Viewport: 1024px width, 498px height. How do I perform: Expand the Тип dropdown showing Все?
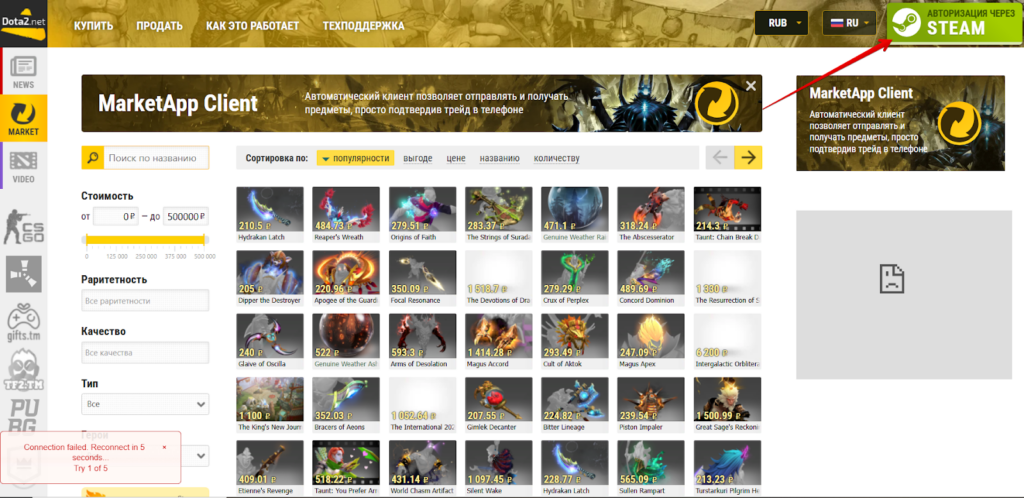coord(145,404)
